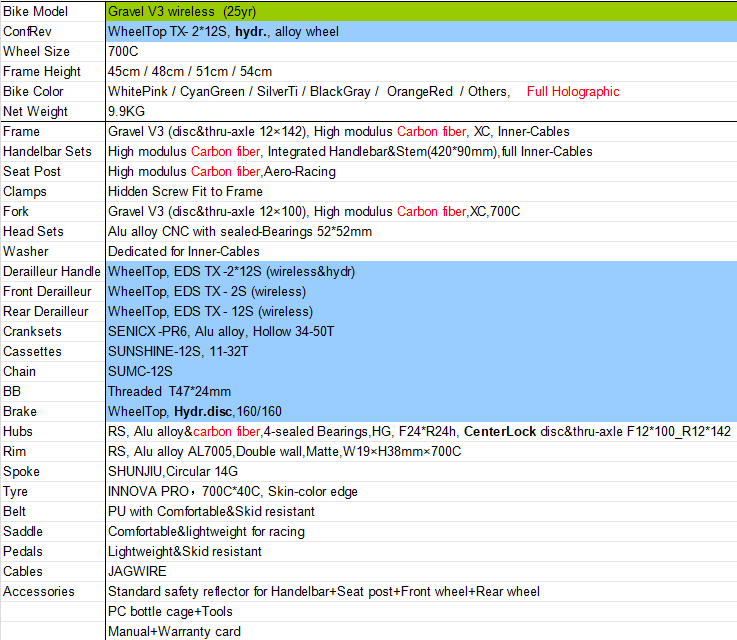This screenshot has width=737, height=640.
Task: Select 'WheelTop, EDS TX - 2S (wireless)' cell
Action: [x=421, y=291]
